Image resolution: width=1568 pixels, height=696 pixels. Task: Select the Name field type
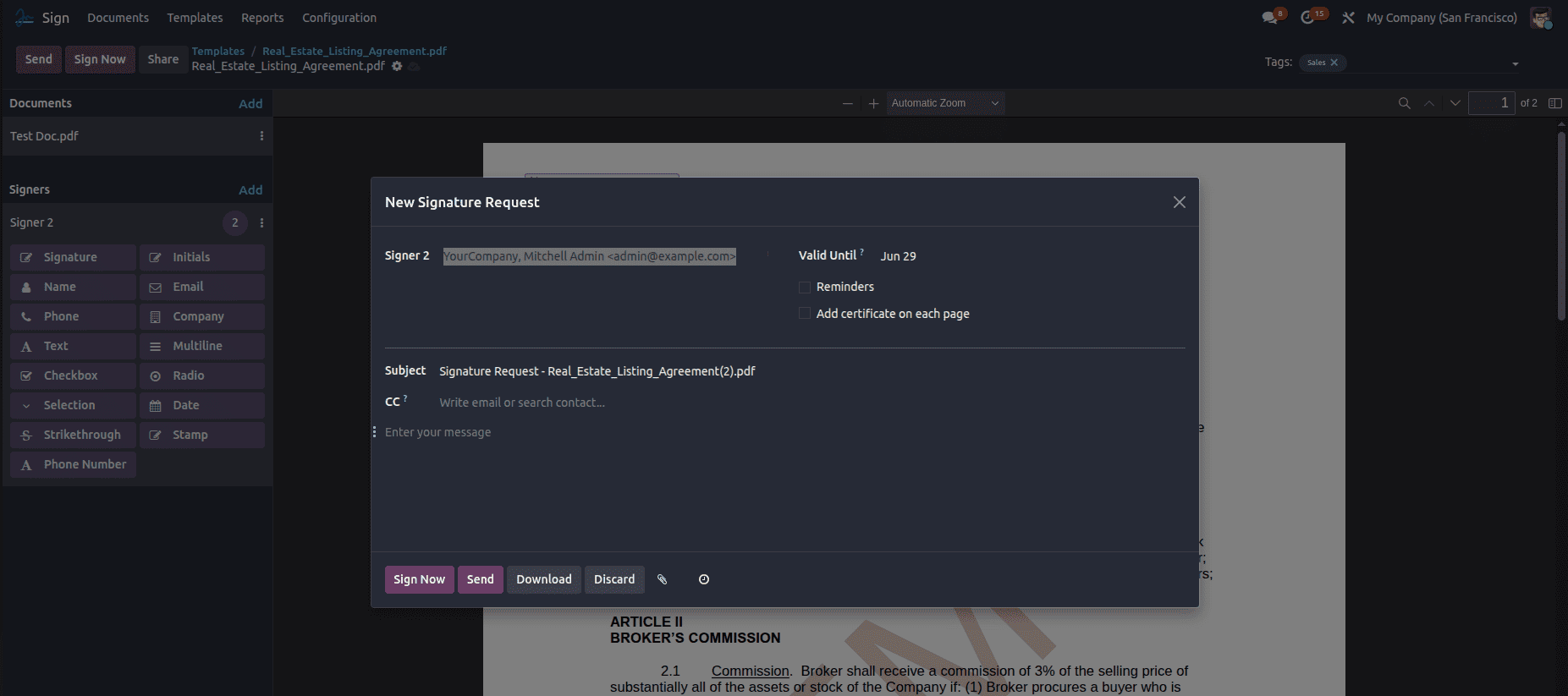point(73,287)
